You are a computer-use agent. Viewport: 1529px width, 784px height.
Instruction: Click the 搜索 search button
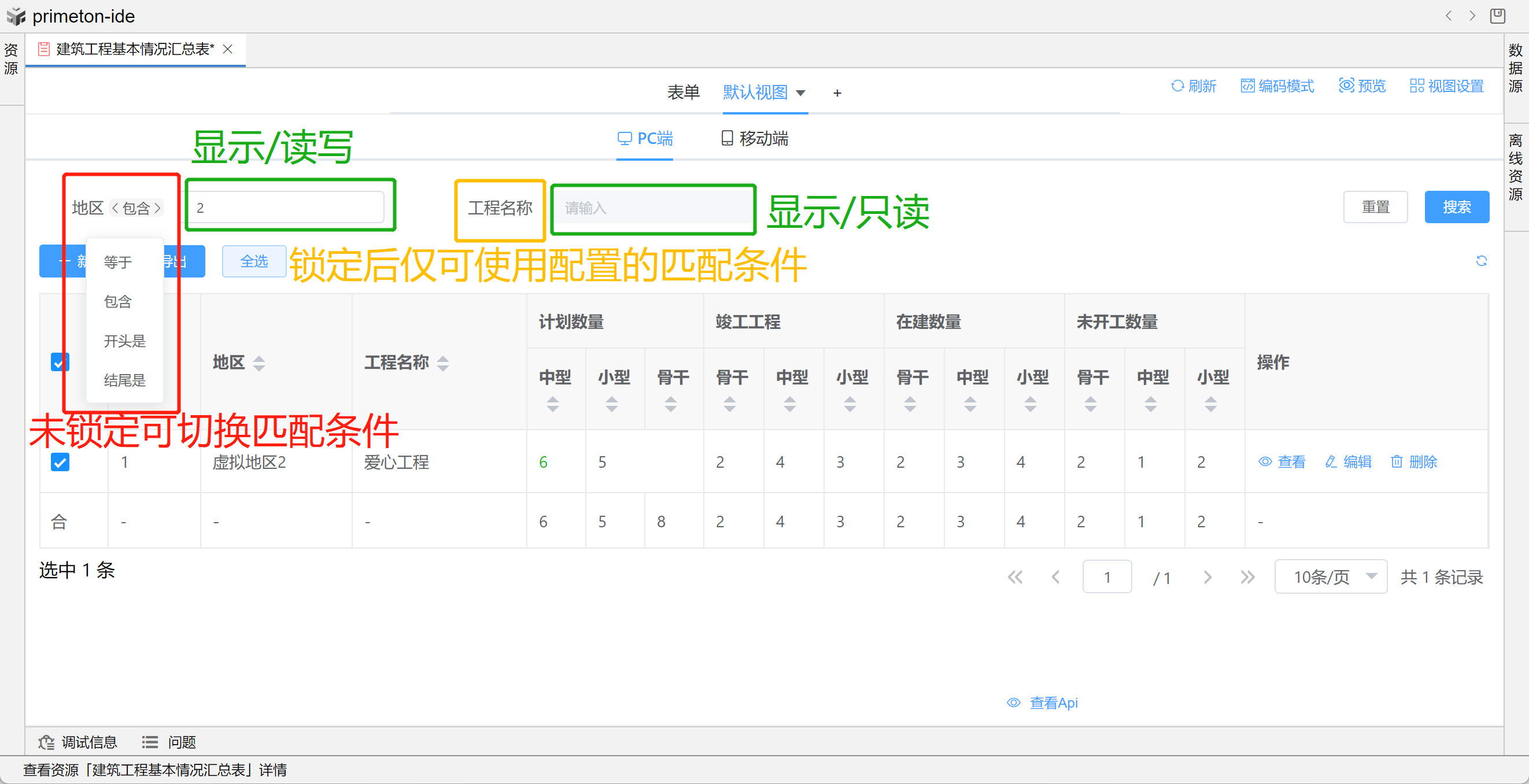(x=1456, y=207)
